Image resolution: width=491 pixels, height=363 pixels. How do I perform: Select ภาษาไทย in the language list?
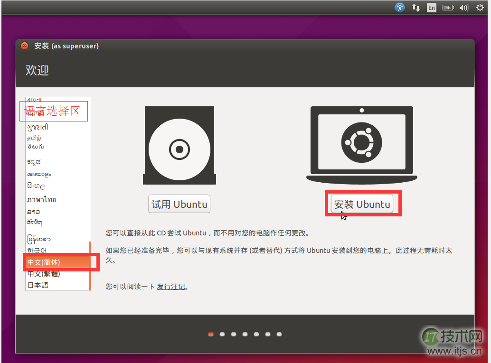click(x=57, y=199)
